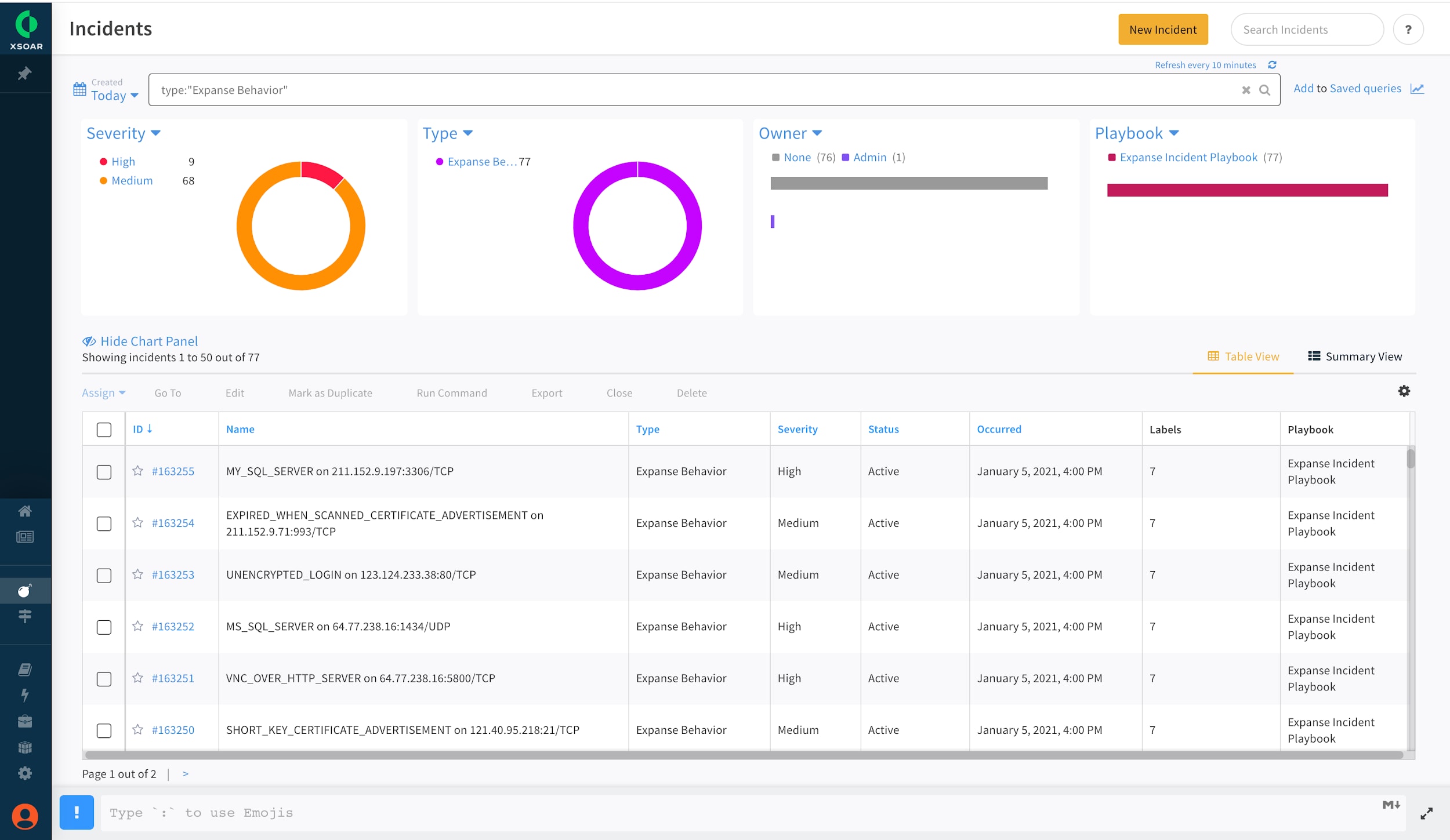Screen dimensions: 1450x840
Task: Check the box for incident #163253
Action: click(104, 575)
